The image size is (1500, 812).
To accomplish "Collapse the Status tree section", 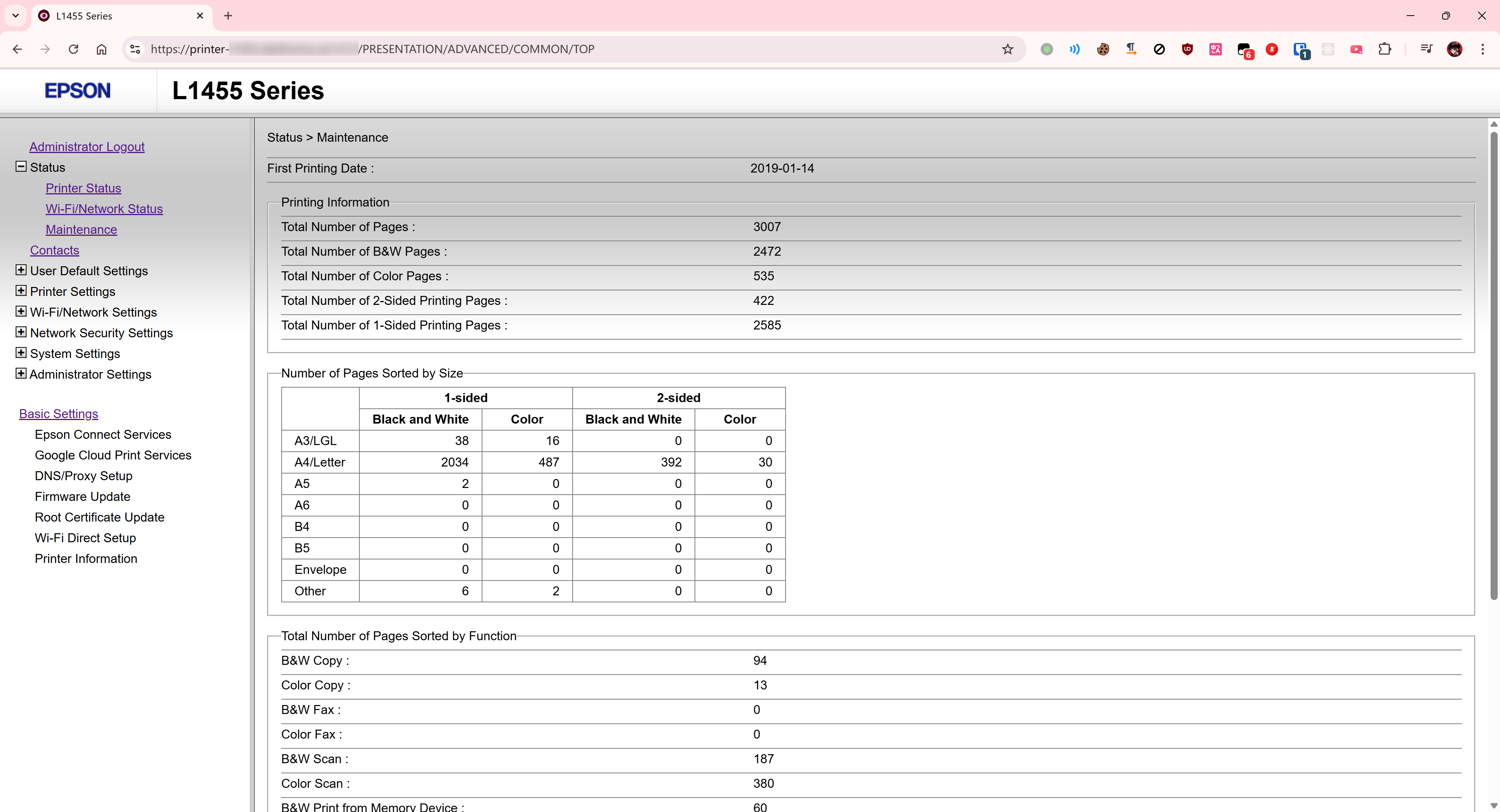I will point(21,166).
